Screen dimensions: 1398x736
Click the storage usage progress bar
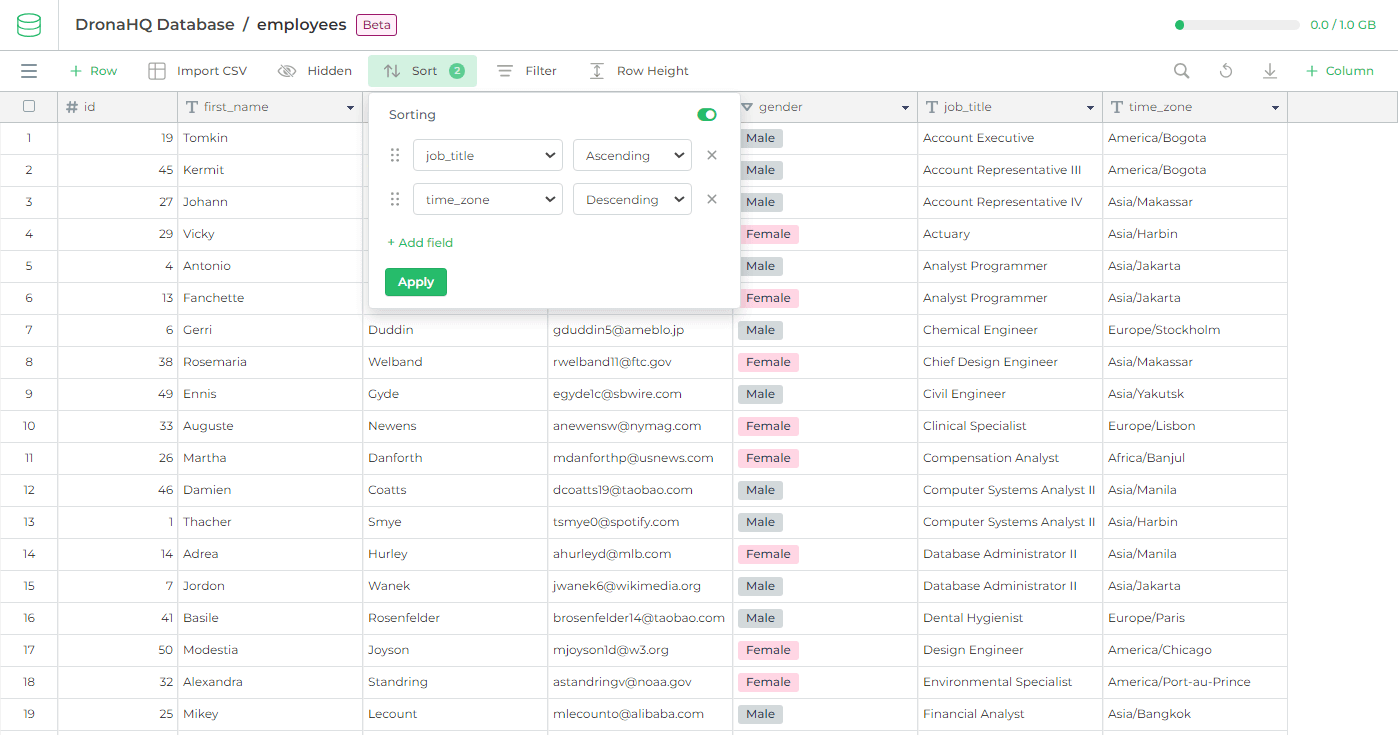(x=1237, y=25)
